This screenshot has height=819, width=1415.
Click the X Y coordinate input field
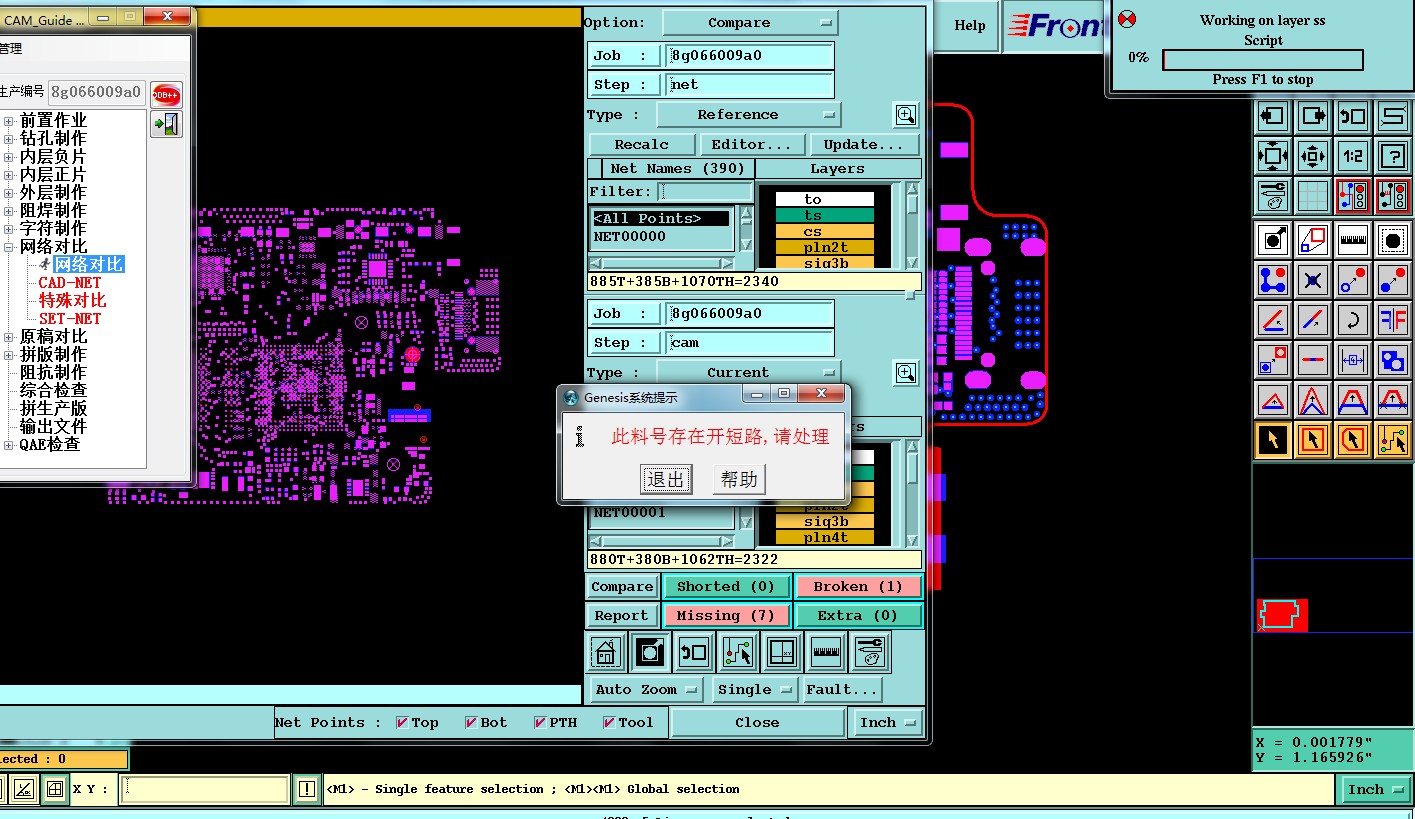pyautogui.click(x=205, y=789)
